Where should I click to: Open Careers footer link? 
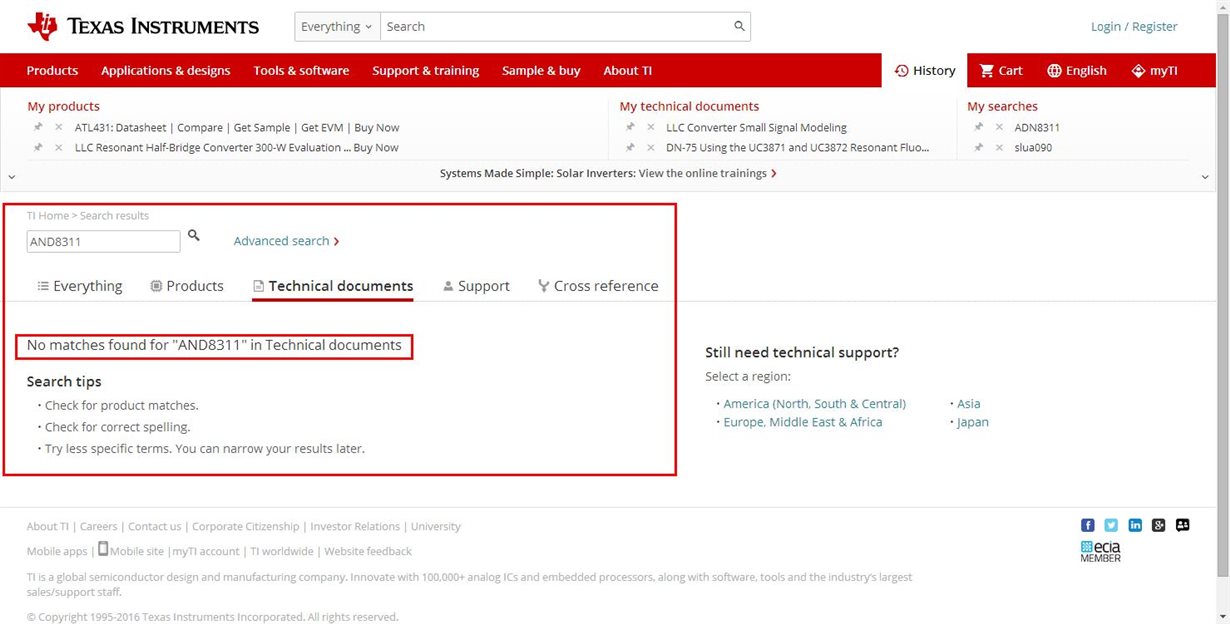pyautogui.click(x=98, y=526)
